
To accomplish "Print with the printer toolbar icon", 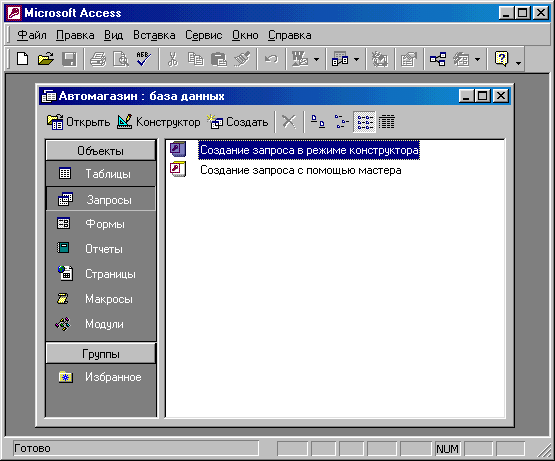I will 98,59.
